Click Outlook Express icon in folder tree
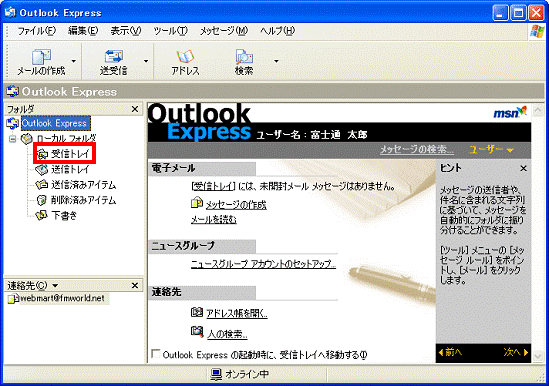Image resolution: width=549 pixels, height=386 pixels. click(13, 123)
